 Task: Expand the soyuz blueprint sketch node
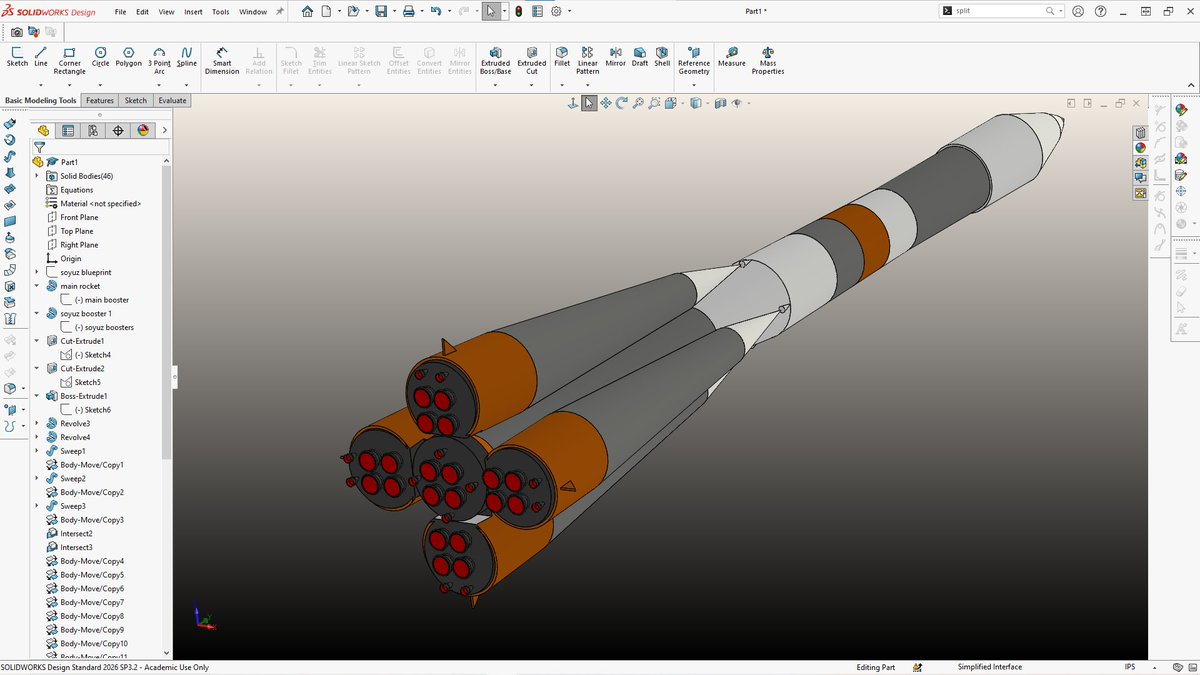37,272
